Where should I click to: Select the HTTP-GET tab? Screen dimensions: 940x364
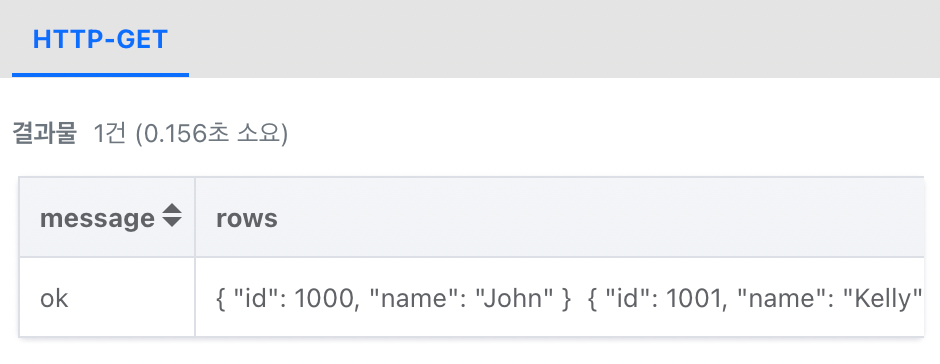coord(100,40)
